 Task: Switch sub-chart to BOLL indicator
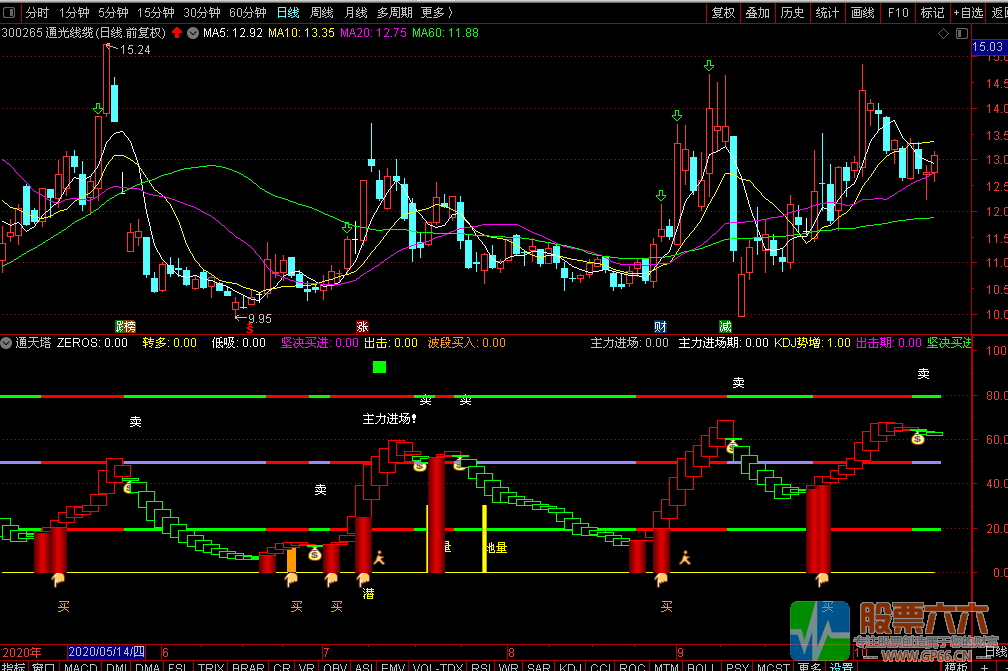pyautogui.click(x=702, y=666)
